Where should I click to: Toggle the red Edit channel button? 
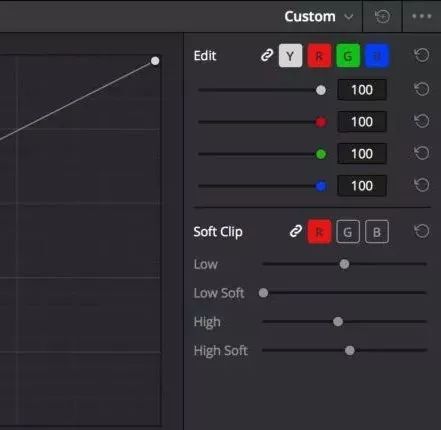coord(319,55)
